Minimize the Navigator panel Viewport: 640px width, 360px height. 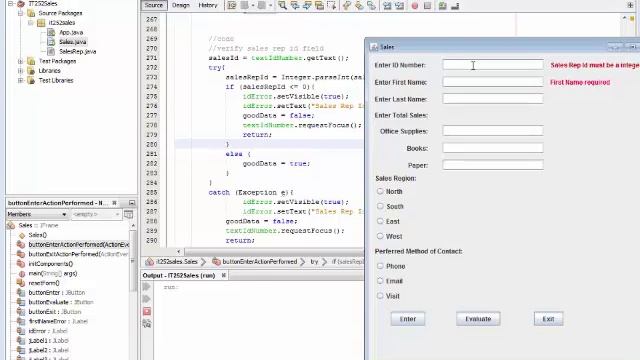(x=132, y=203)
